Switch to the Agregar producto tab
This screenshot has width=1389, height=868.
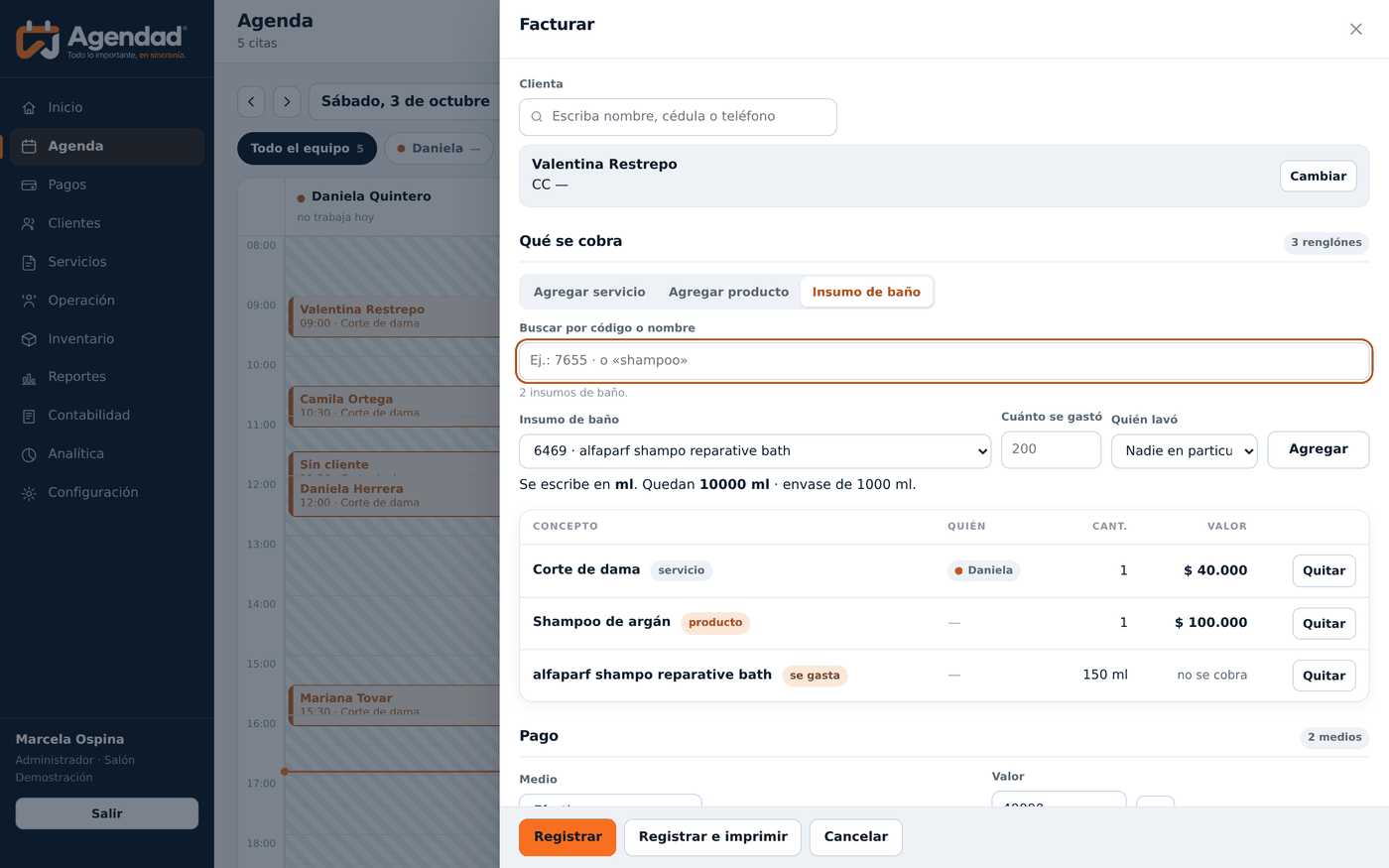[728, 292]
